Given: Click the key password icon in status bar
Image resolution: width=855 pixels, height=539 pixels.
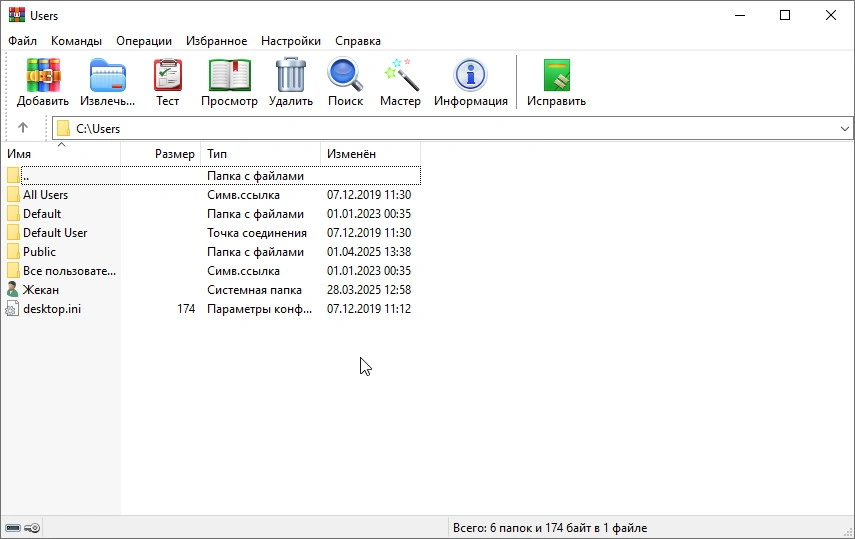Looking at the screenshot, I should point(32,528).
